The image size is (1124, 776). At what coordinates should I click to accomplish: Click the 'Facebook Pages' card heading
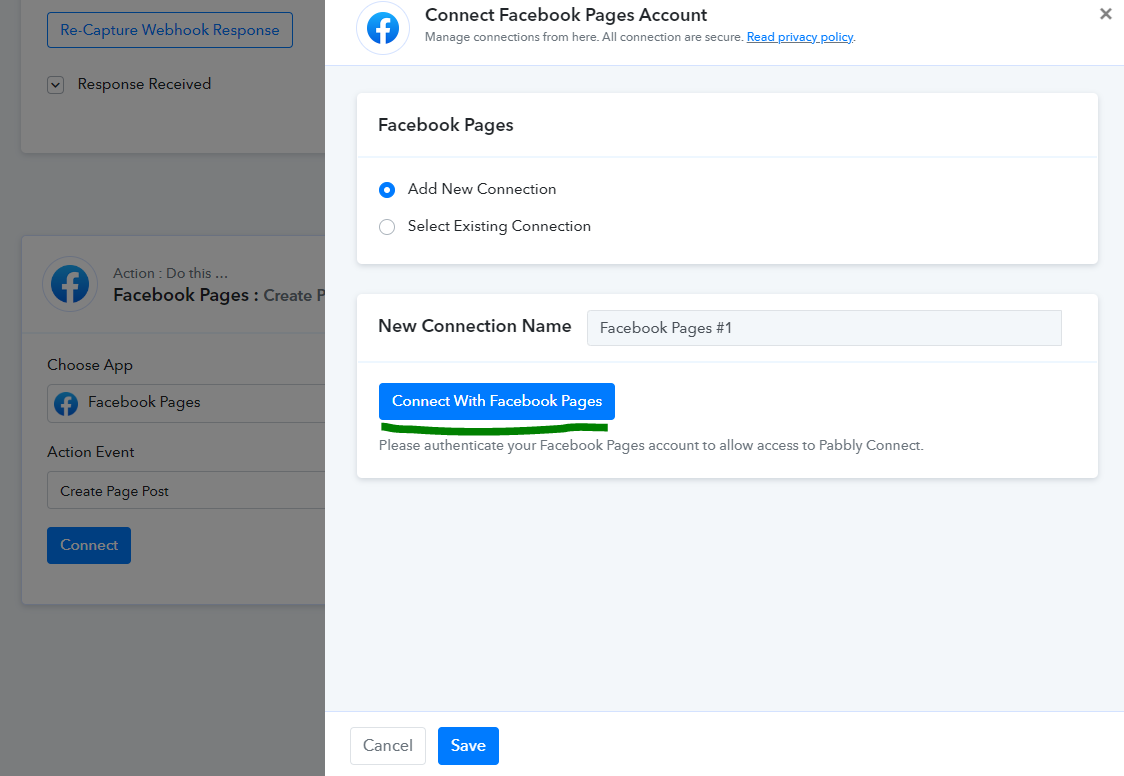pyautogui.click(x=446, y=125)
